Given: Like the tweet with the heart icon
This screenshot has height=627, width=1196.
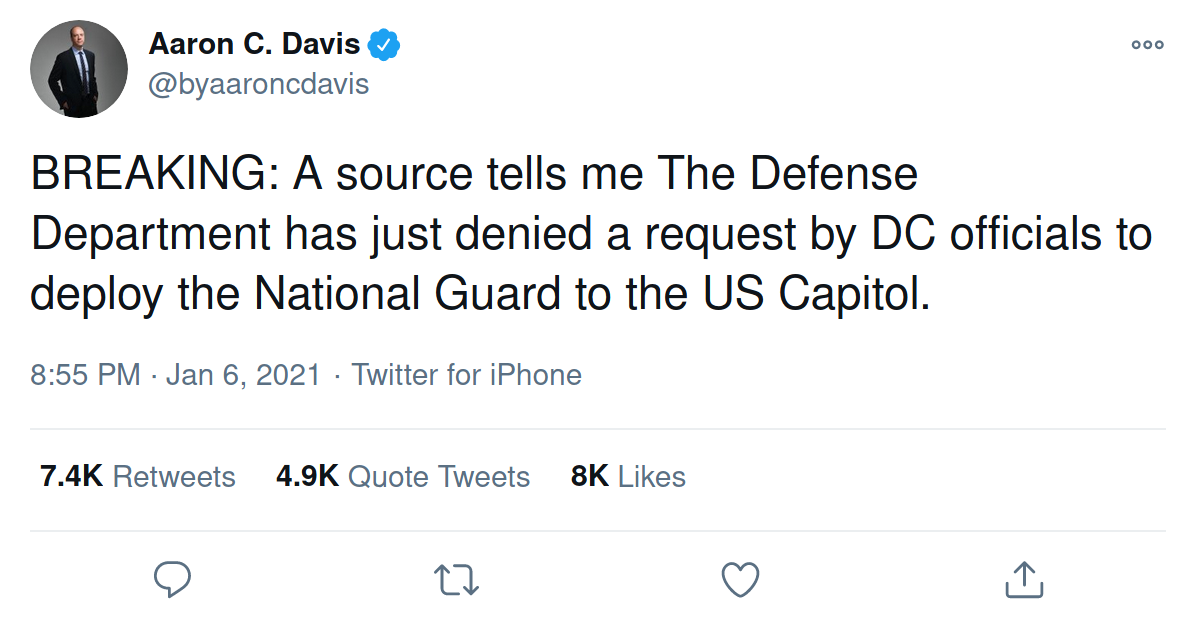Looking at the screenshot, I should (x=740, y=579).
